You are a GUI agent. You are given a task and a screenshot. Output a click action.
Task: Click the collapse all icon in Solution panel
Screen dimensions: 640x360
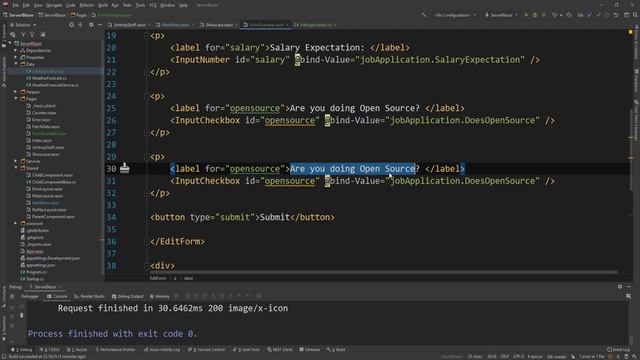pos(80,25)
